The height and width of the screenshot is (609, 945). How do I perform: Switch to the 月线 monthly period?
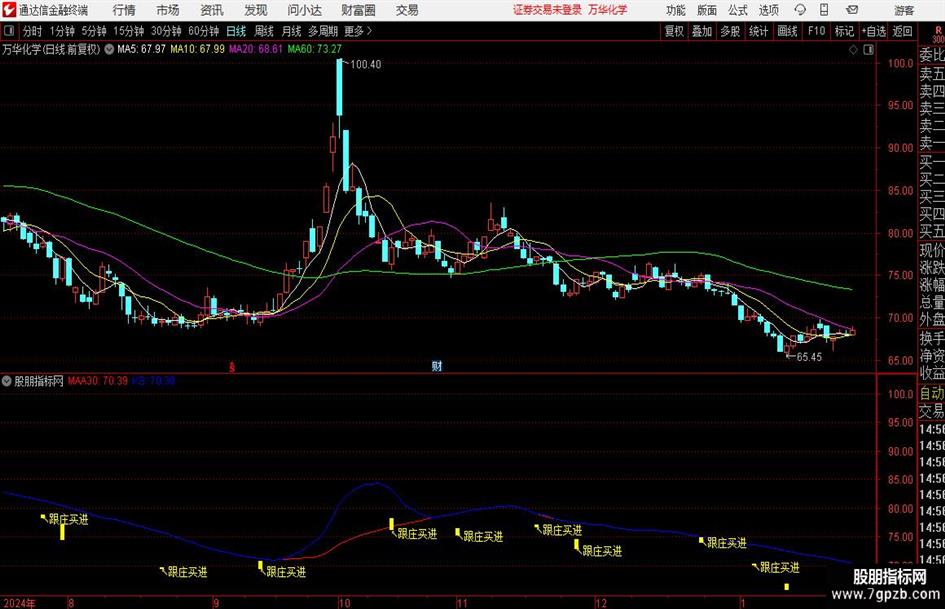click(292, 31)
